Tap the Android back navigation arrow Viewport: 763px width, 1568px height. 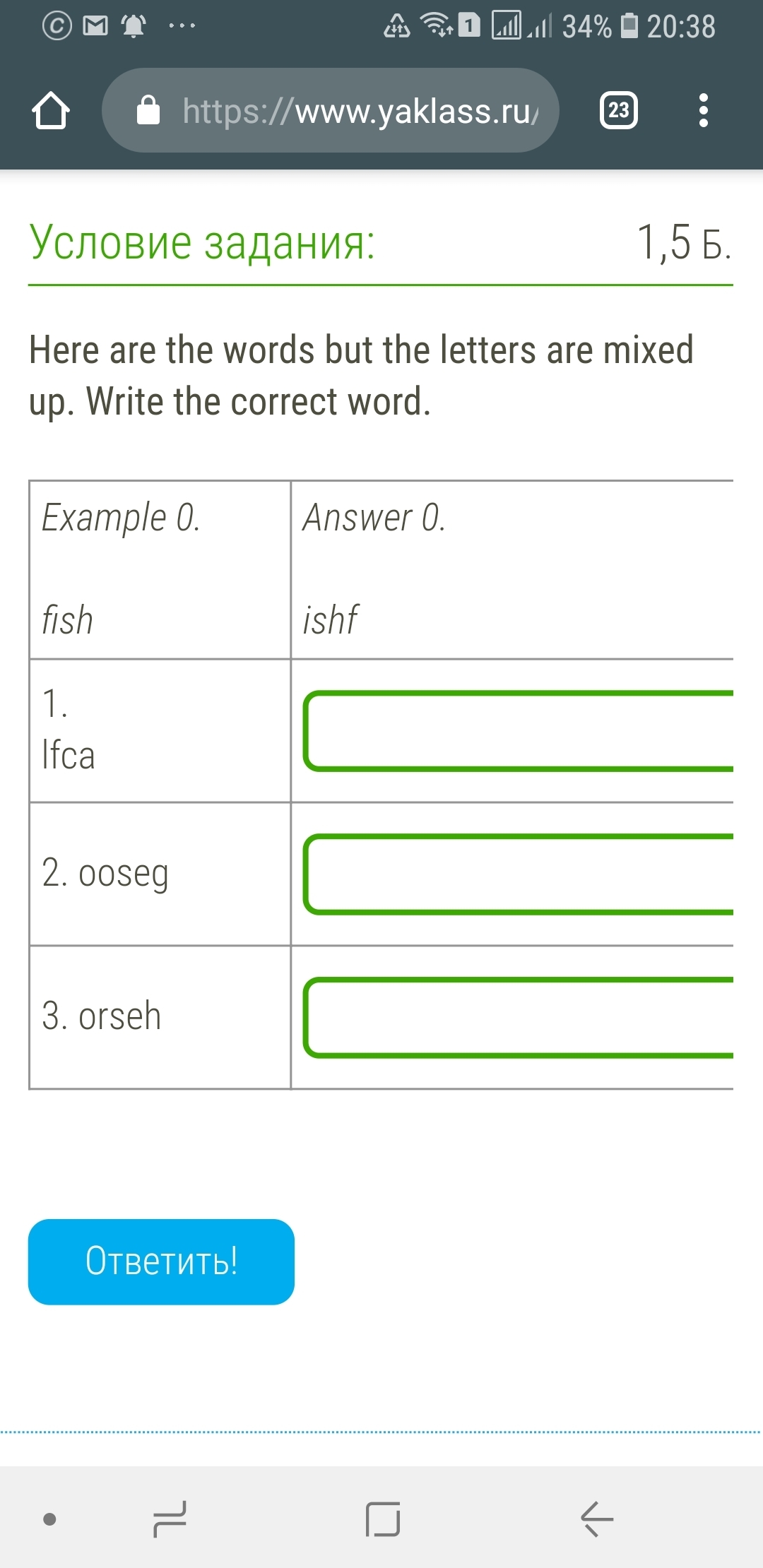click(596, 1519)
